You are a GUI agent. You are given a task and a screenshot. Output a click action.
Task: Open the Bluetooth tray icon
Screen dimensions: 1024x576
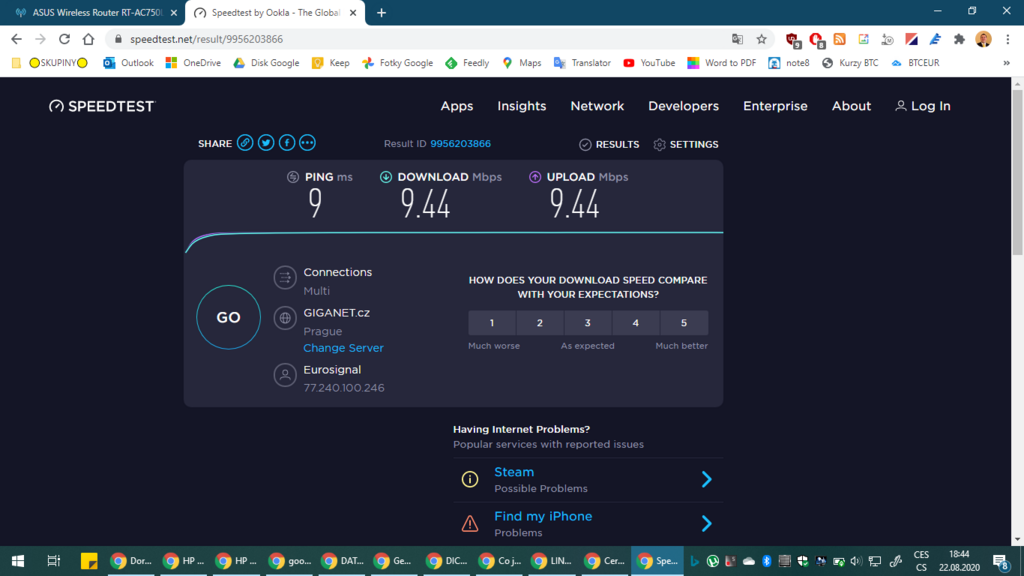[x=767, y=561]
